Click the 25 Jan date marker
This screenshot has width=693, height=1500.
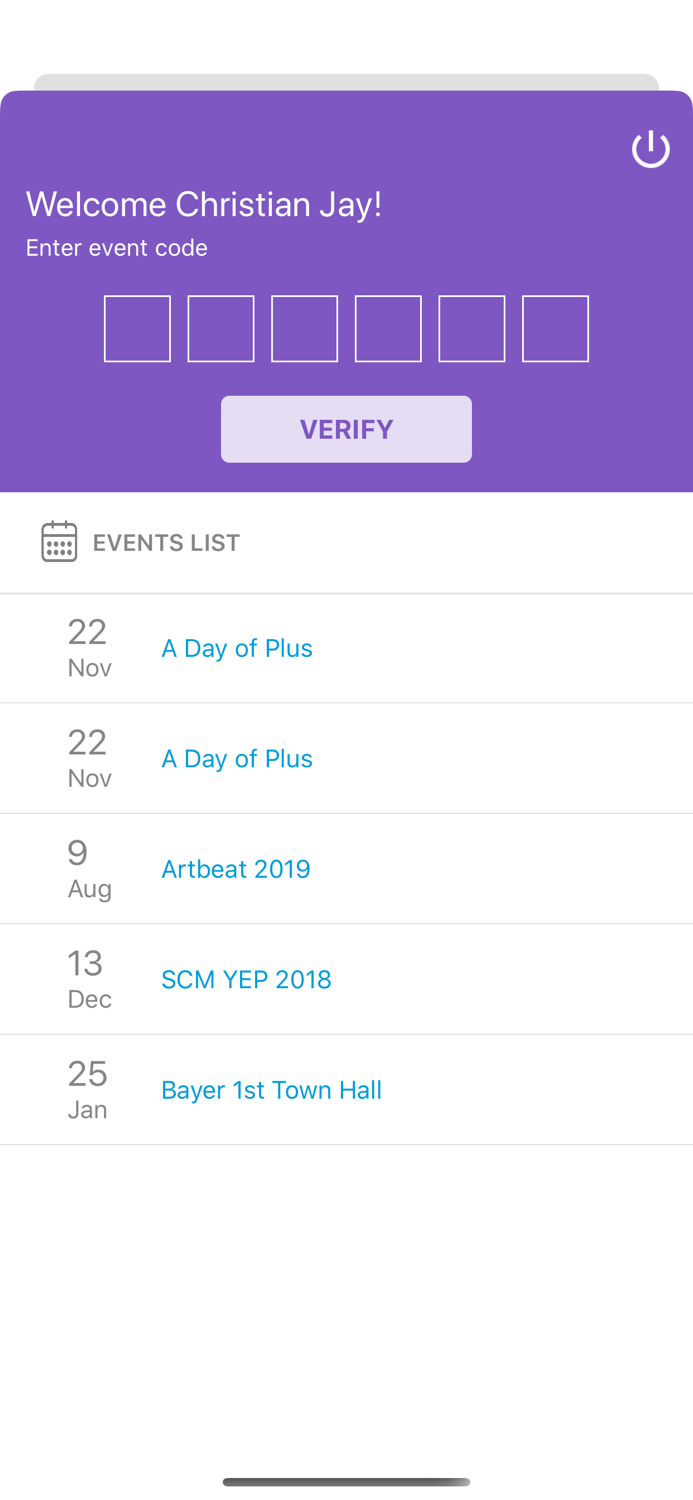tap(87, 1089)
